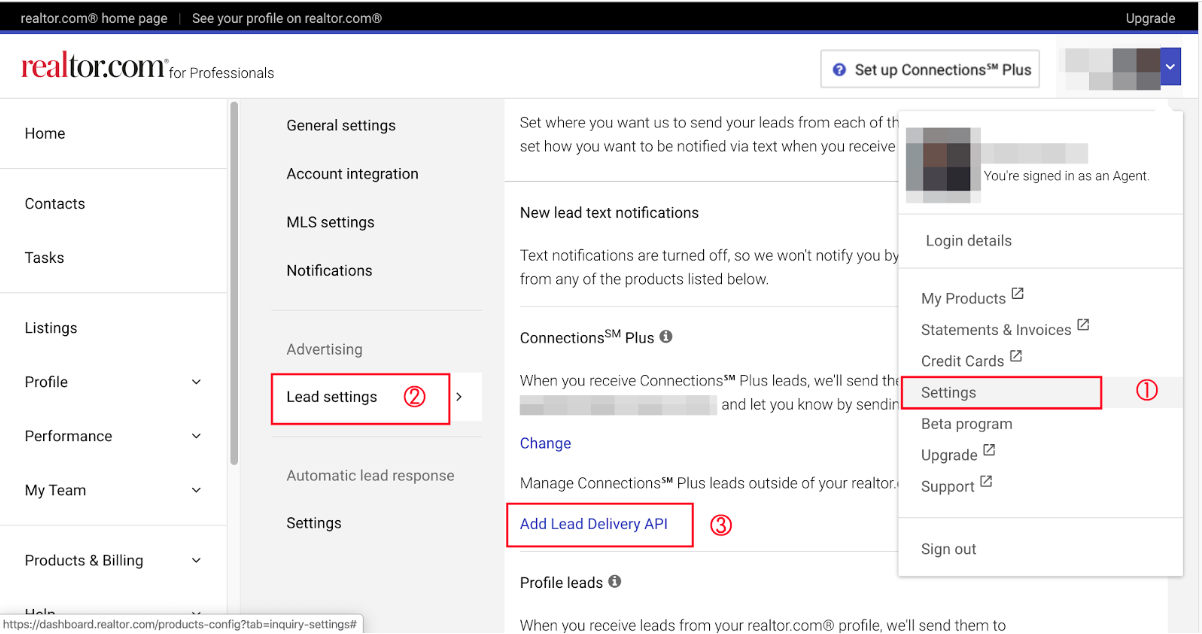Open Settings in the account menu
Image resolution: width=1202 pixels, height=634 pixels.
948,393
